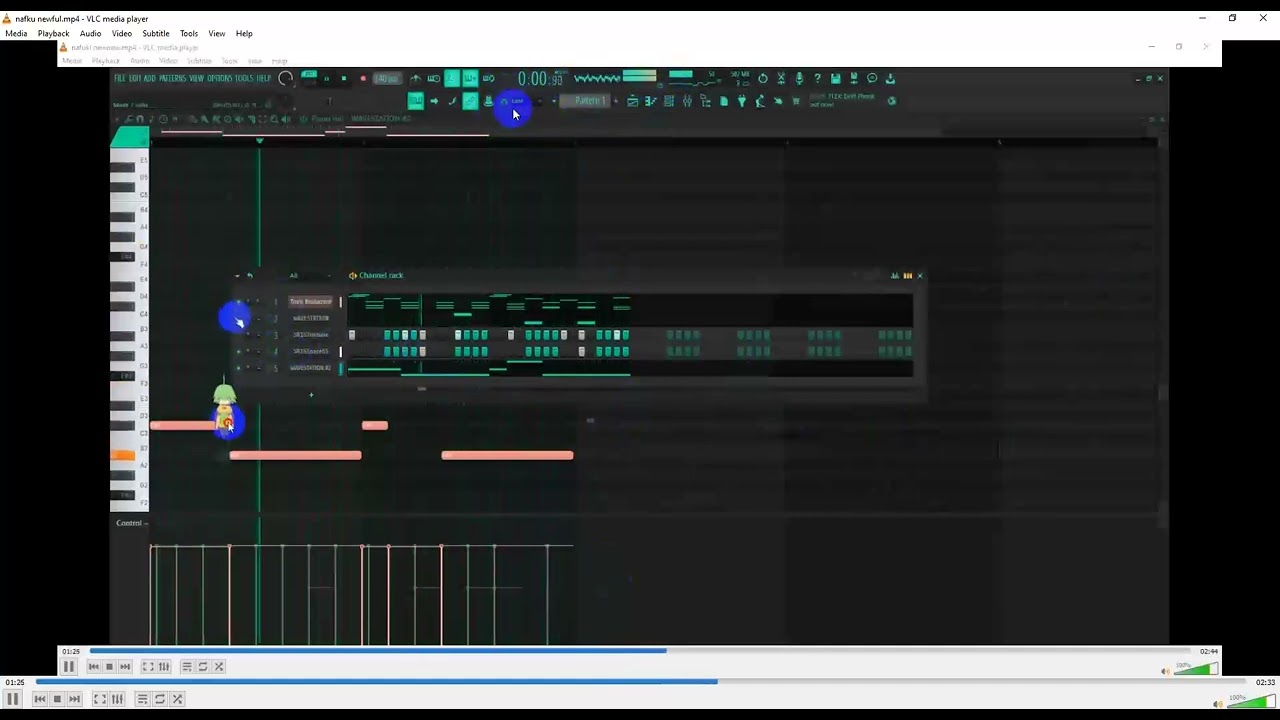Viewport: 1280px width, 720px height.
Task: Click the channel rack graph editor icon
Action: pyautogui.click(x=894, y=276)
